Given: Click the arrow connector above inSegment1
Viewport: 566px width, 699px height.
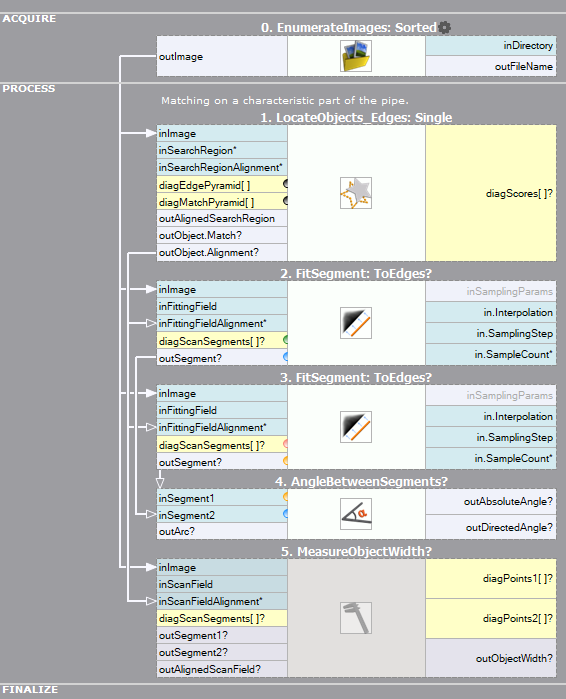Looking at the screenshot, I should point(160,482).
